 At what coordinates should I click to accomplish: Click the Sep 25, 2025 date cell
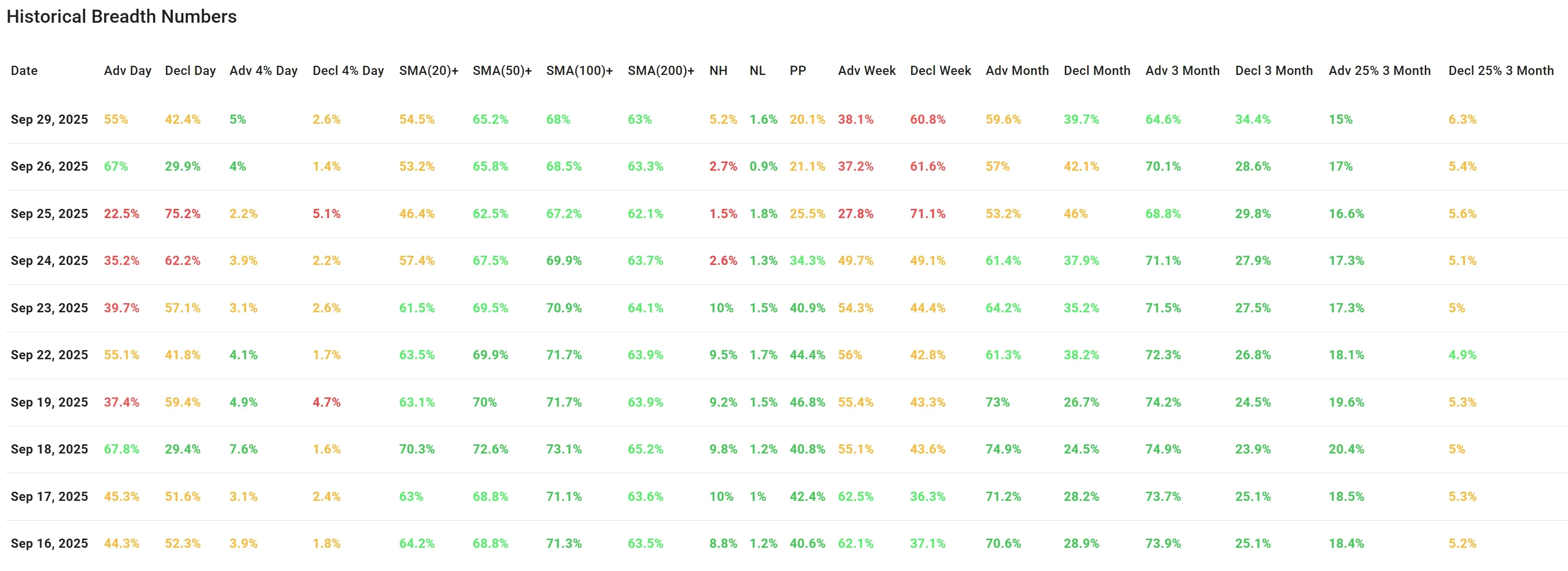[49, 213]
